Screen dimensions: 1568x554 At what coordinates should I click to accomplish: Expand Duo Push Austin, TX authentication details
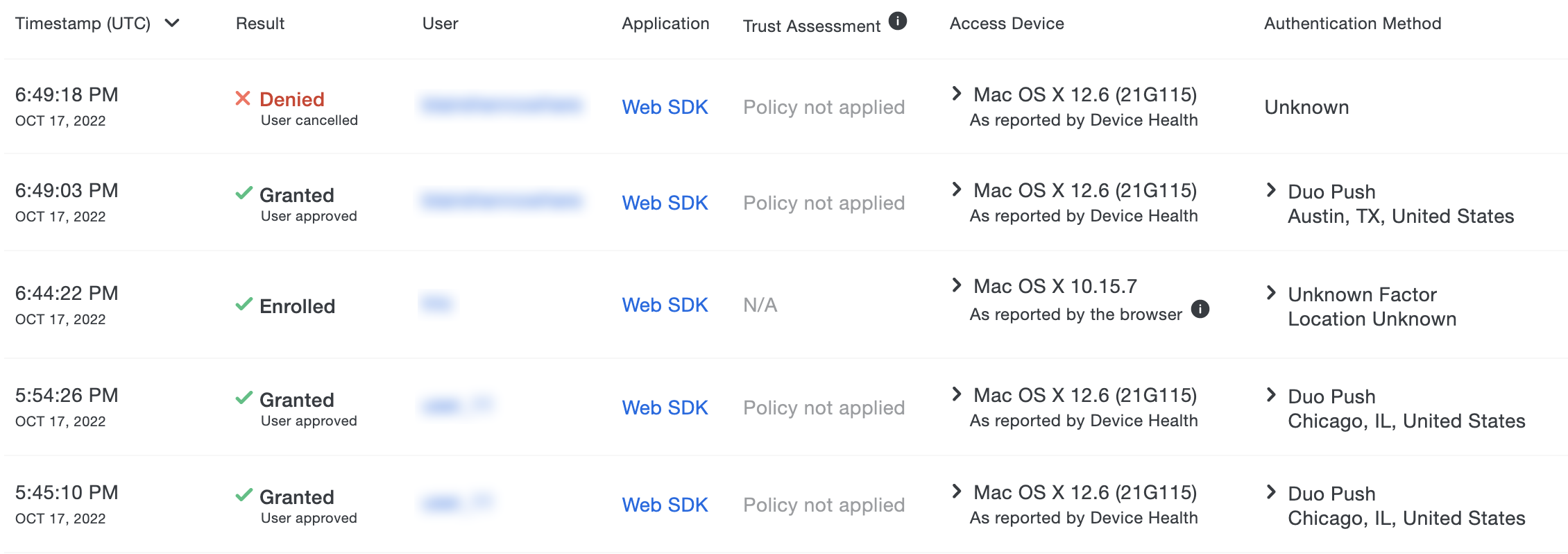click(1272, 190)
